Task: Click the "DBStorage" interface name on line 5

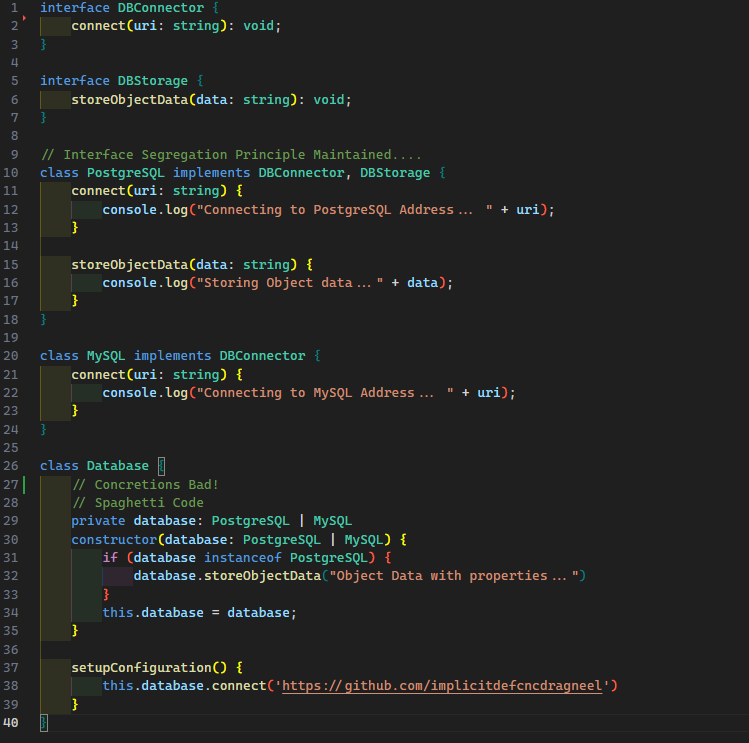Action: 152,81
